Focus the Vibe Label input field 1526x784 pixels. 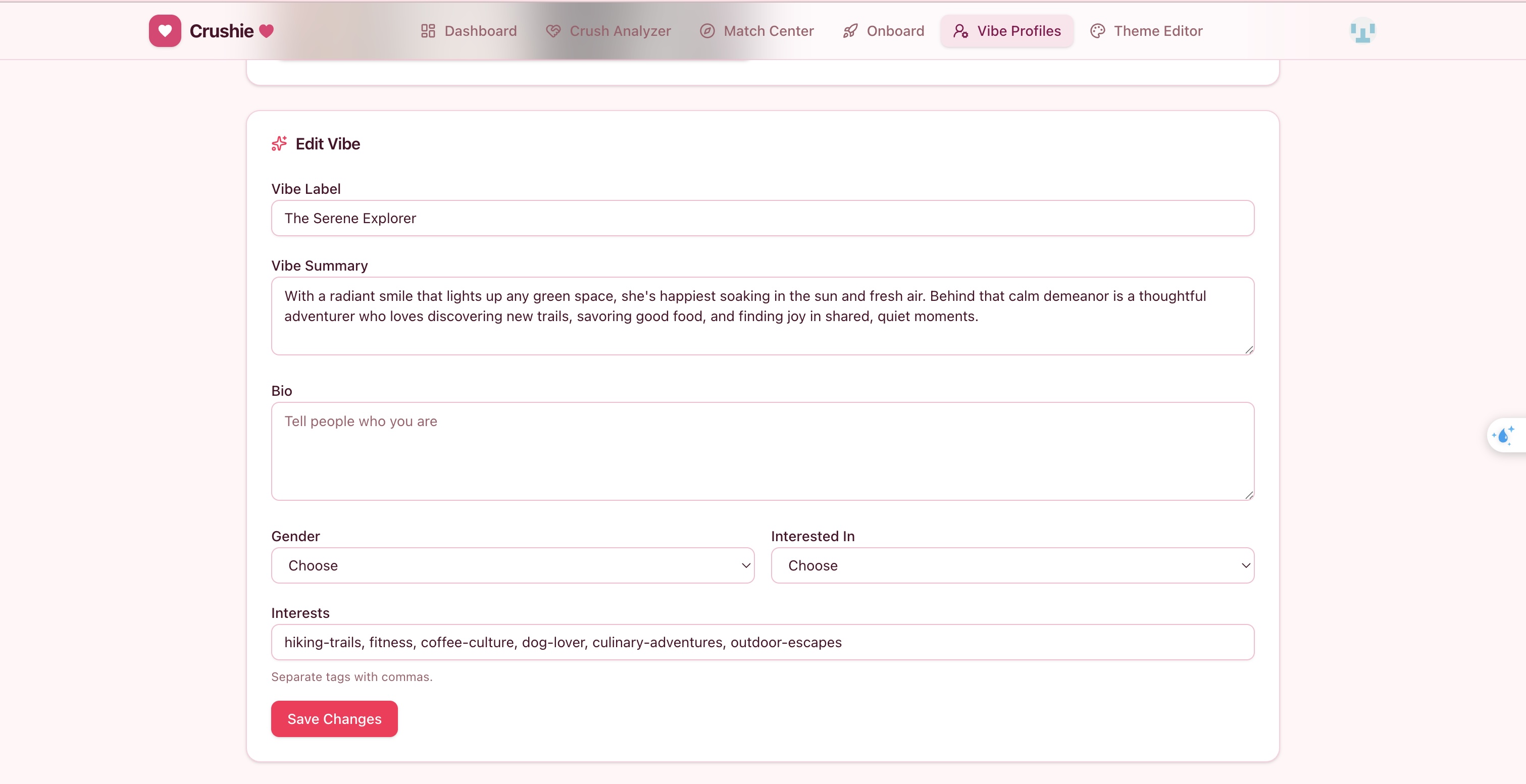(x=762, y=218)
